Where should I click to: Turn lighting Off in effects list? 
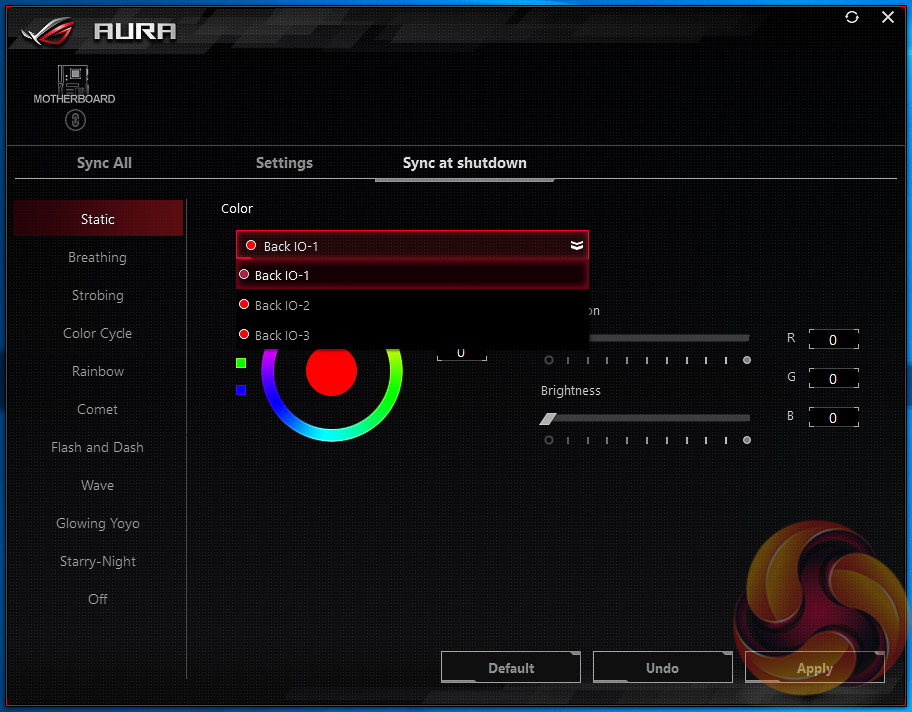[x=98, y=599]
